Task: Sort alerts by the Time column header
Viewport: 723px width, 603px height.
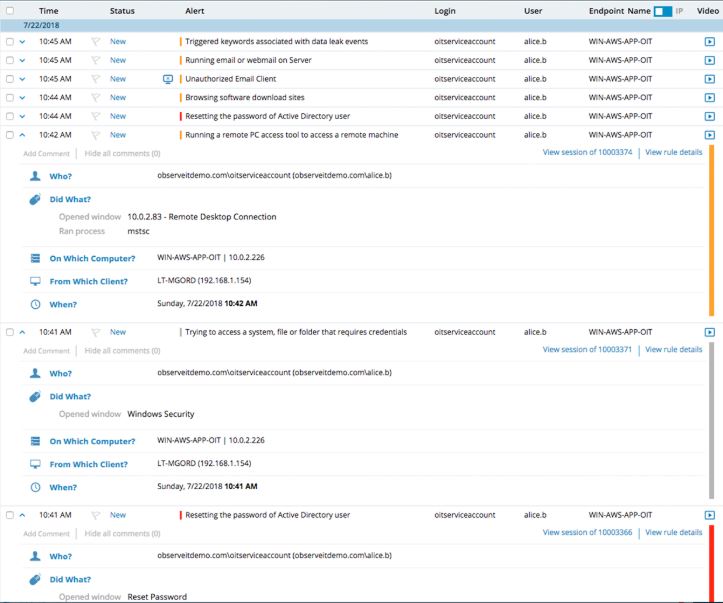Action: pyautogui.click(x=48, y=10)
